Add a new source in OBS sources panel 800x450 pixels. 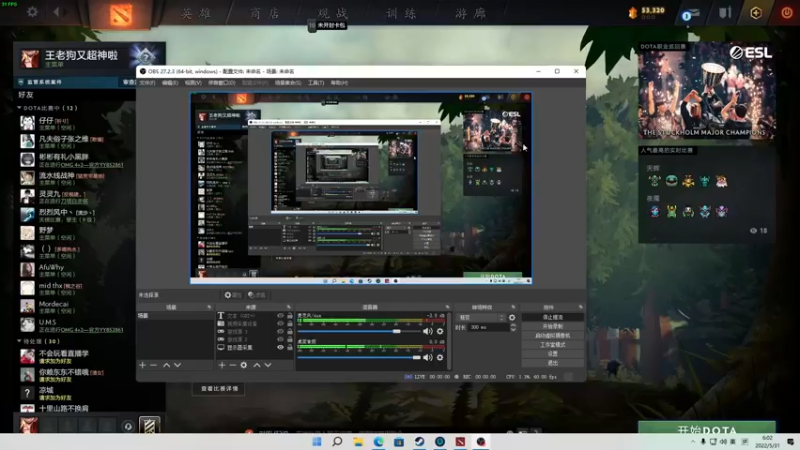(222, 365)
